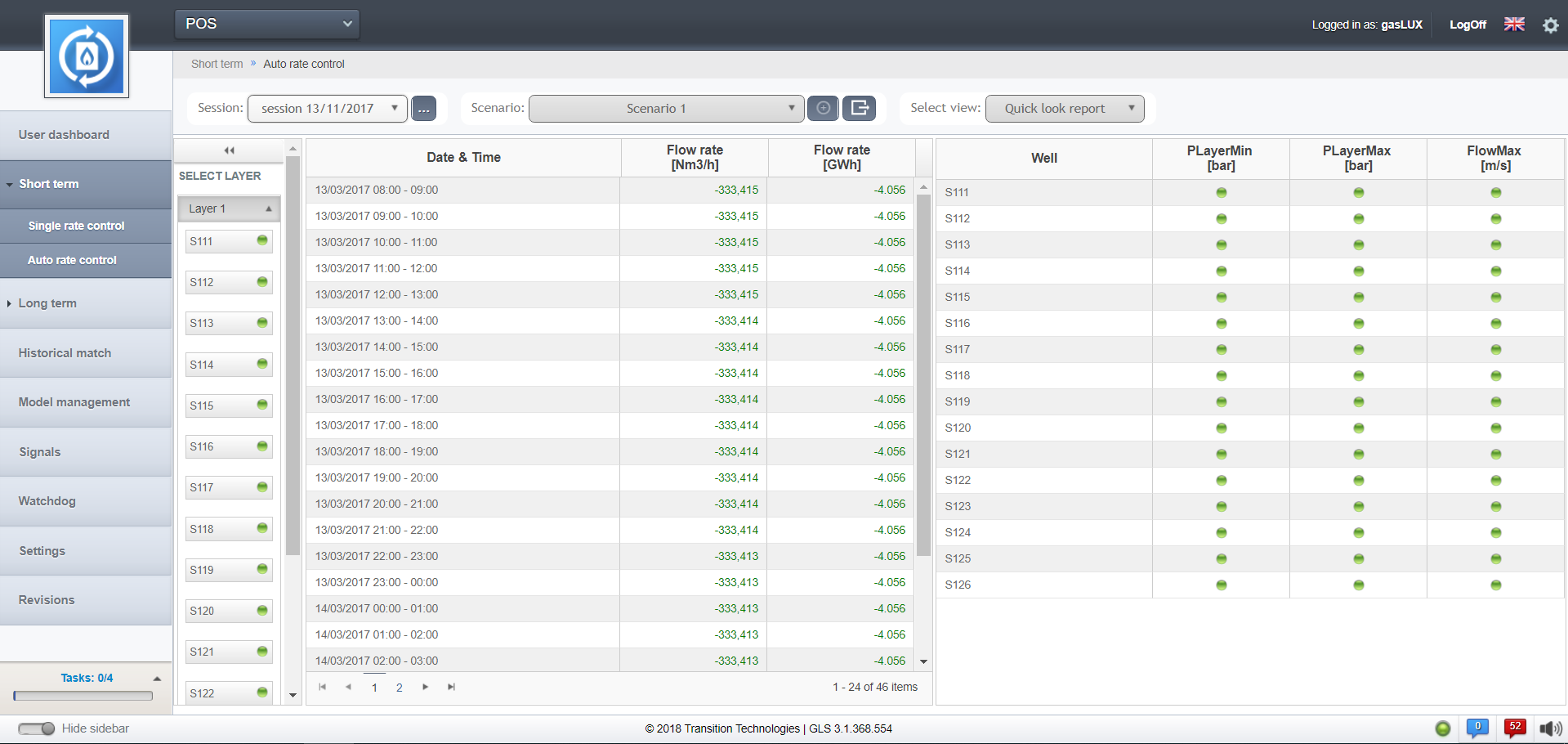Toggle the Hide sidebar switch
1568x744 pixels.
pos(37,728)
